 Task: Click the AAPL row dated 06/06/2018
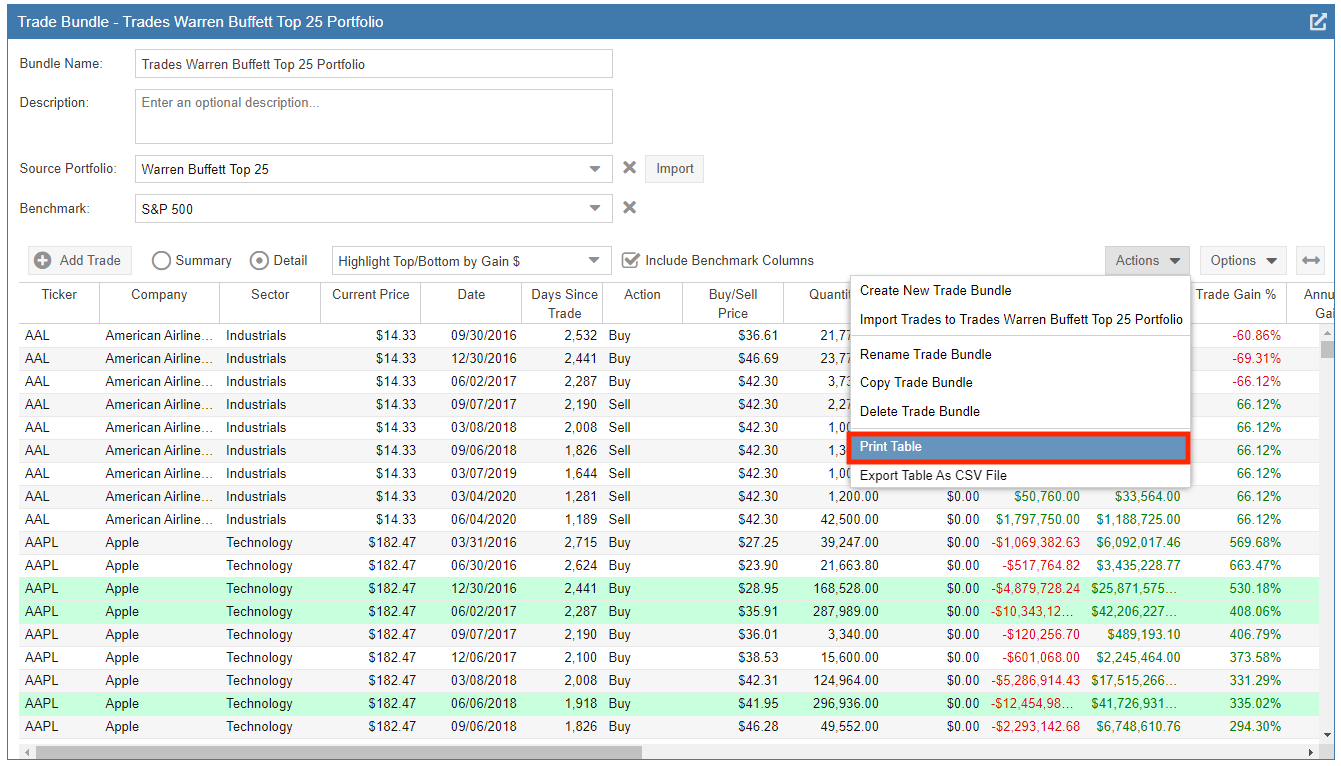click(669, 703)
